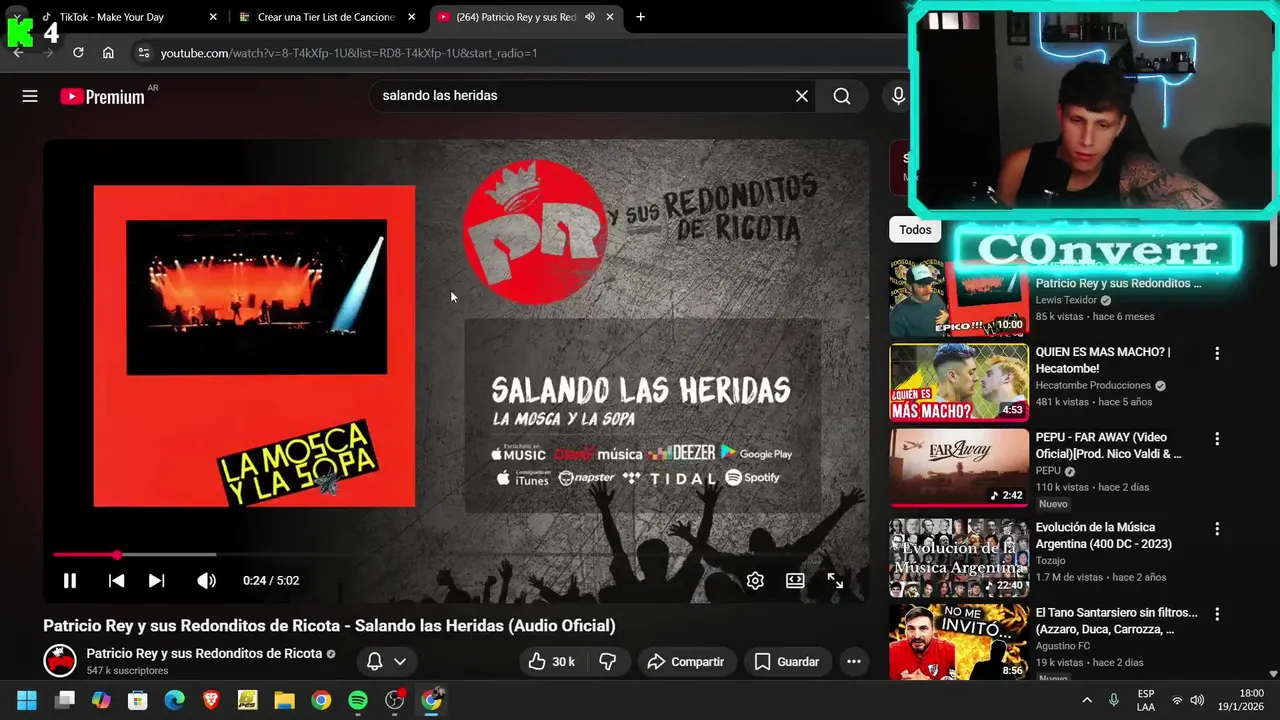Open Windows Start menu
Viewport: 1280px width, 720px height.
pos(27,701)
